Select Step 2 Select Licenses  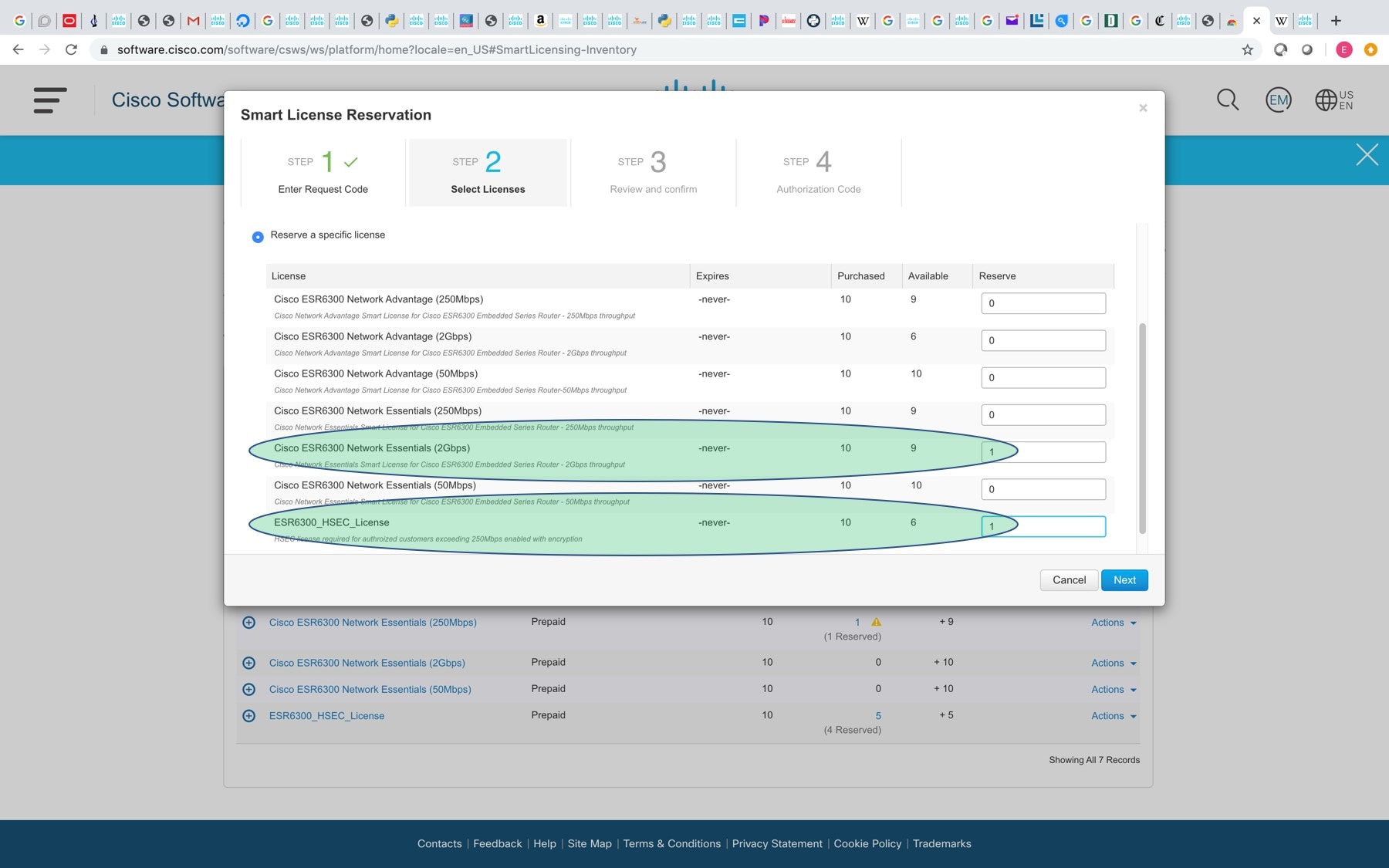click(488, 173)
